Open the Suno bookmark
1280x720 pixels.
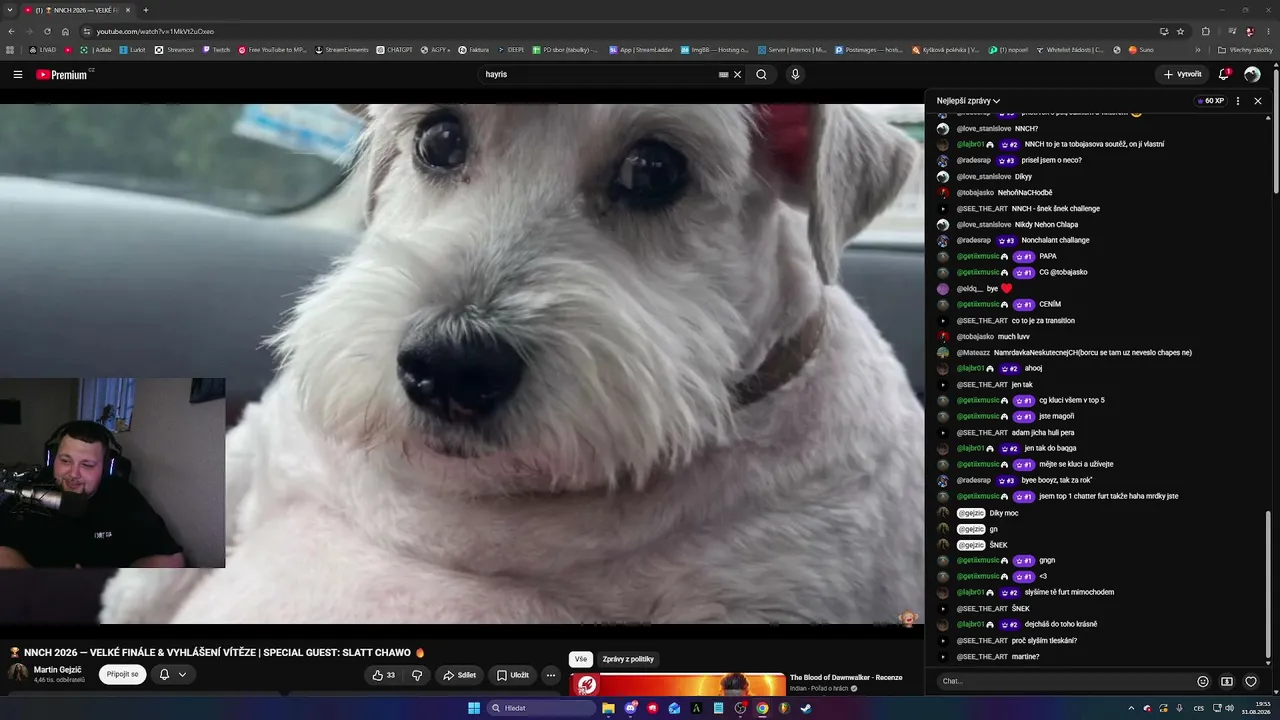click(x=1141, y=49)
